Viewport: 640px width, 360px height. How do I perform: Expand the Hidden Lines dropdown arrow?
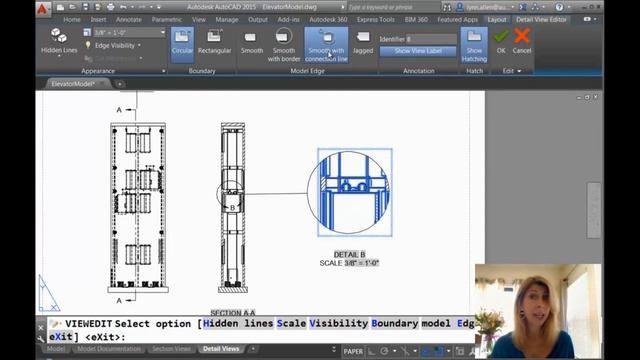pos(59,56)
